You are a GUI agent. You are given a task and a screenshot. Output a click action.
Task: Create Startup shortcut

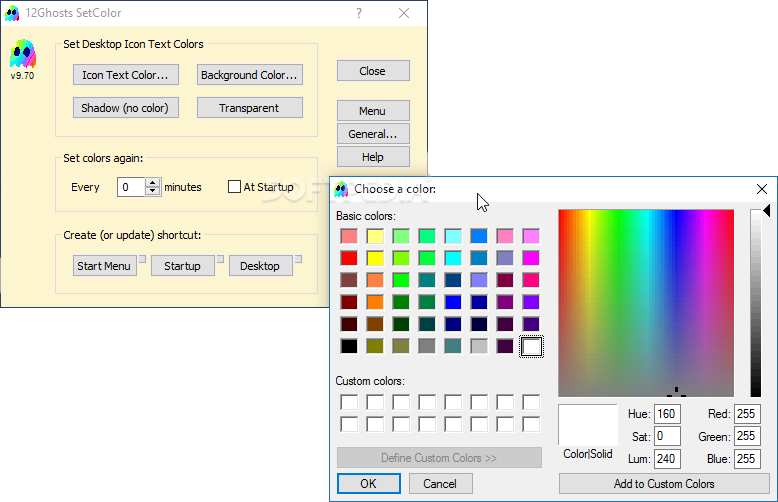[x=183, y=266]
